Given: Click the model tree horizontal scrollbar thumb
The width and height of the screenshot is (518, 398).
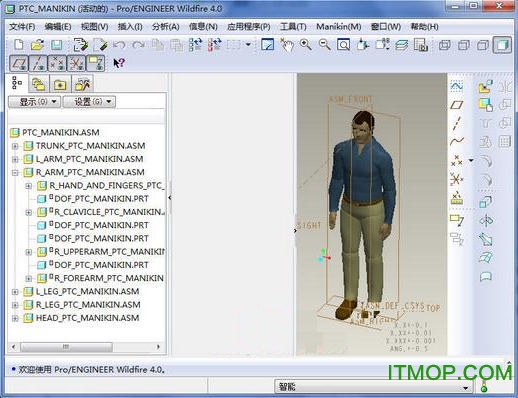Looking at the screenshot, I should pyautogui.click(x=66, y=347).
